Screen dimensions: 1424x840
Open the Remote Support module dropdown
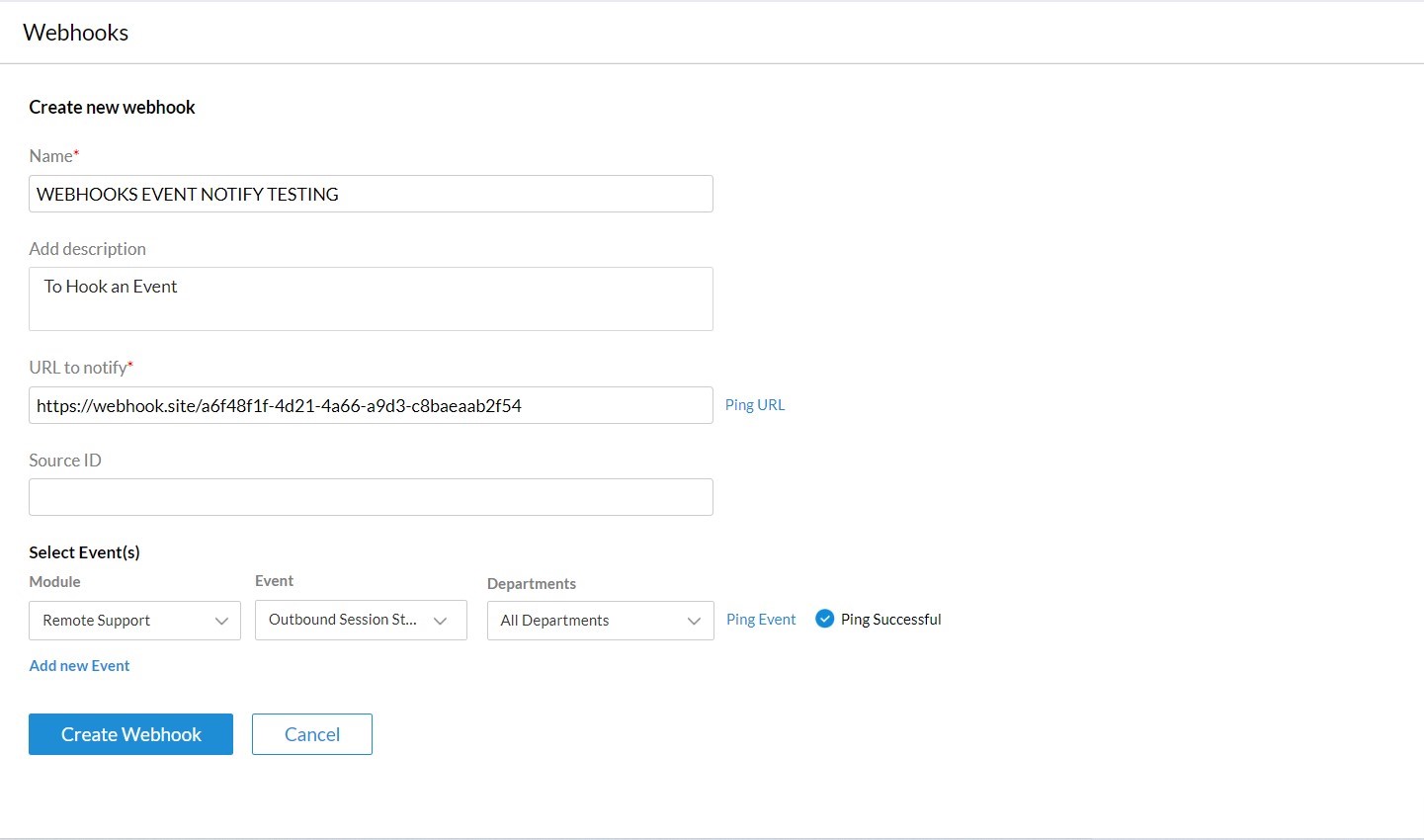pos(134,621)
